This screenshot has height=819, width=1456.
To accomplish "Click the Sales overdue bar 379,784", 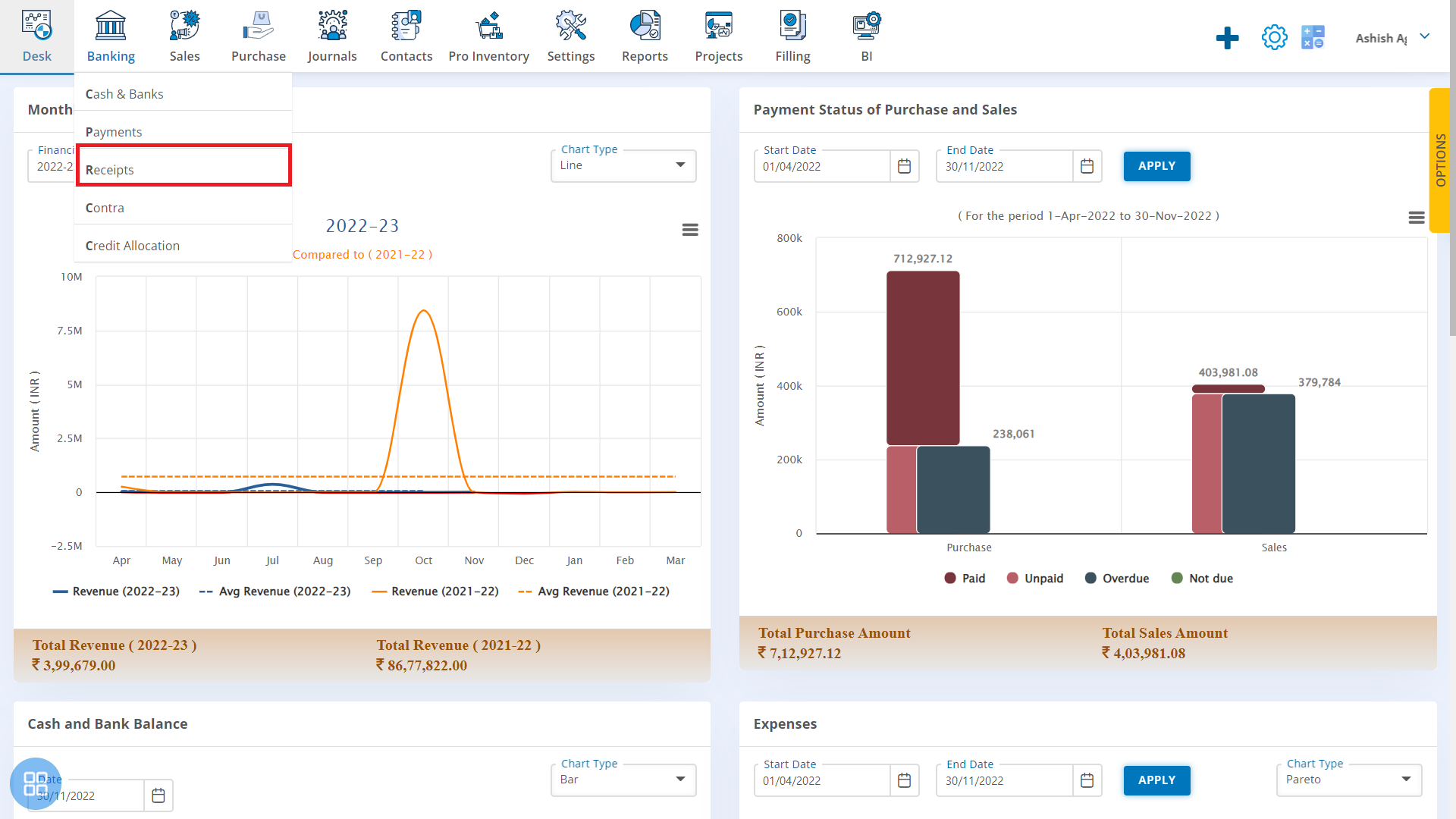I will 1259,464.
